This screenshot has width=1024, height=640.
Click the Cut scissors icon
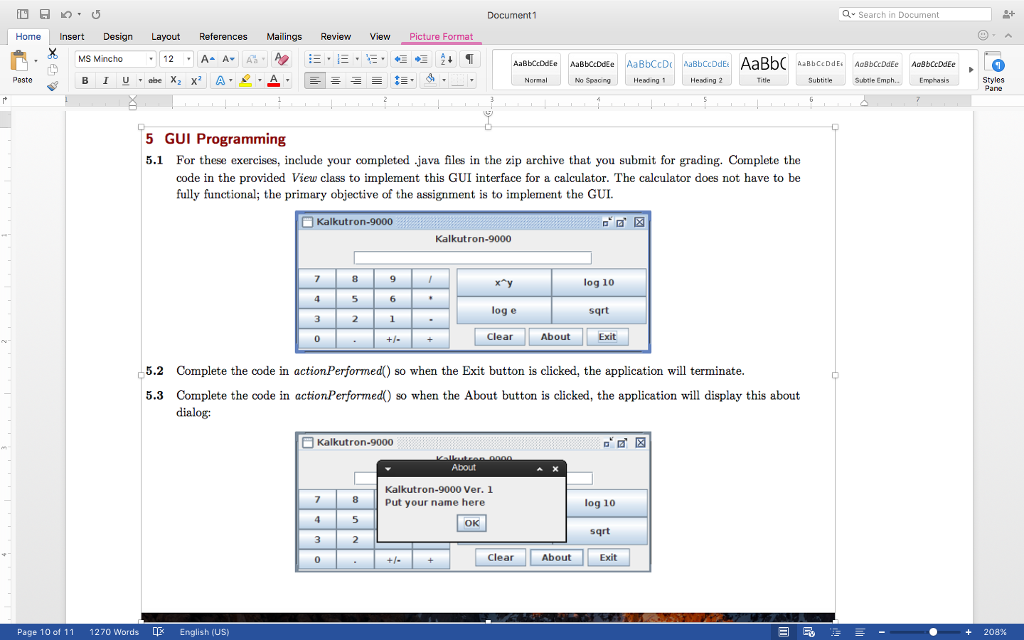coord(53,54)
